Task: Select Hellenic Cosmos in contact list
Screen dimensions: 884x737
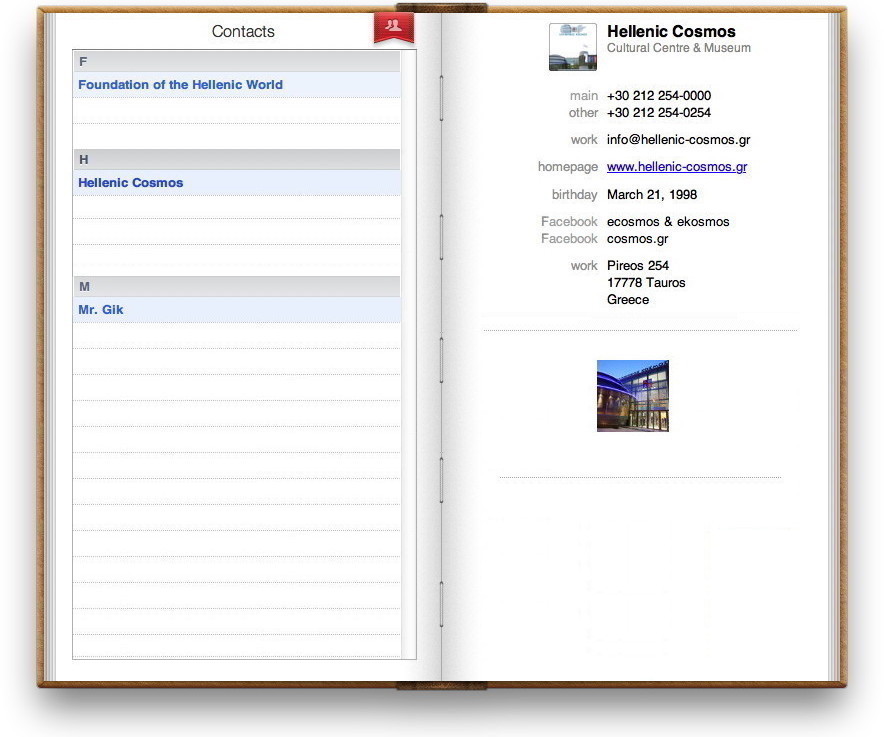Action: coord(237,183)
